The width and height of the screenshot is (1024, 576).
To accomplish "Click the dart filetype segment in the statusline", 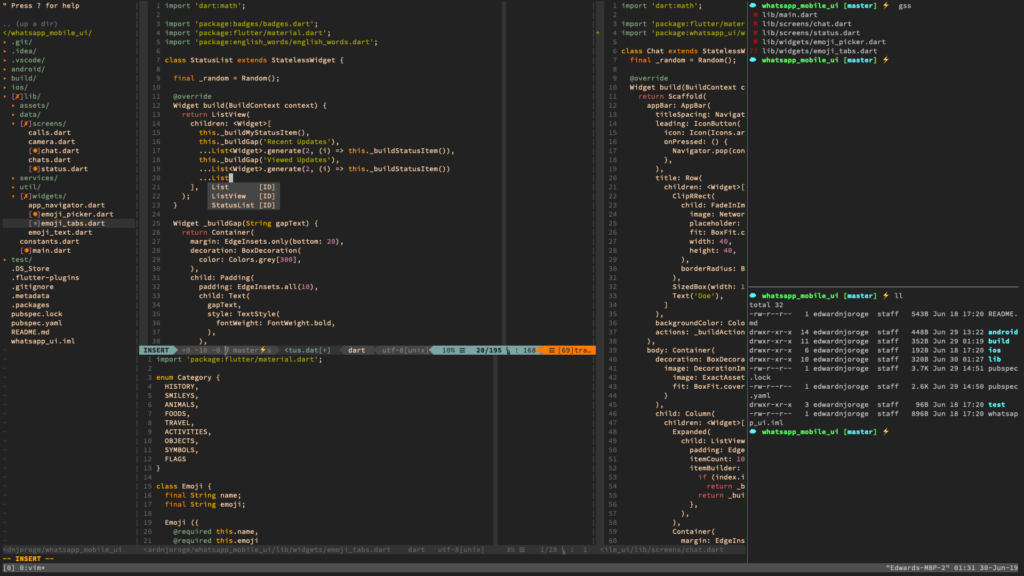I will [358, 351].
